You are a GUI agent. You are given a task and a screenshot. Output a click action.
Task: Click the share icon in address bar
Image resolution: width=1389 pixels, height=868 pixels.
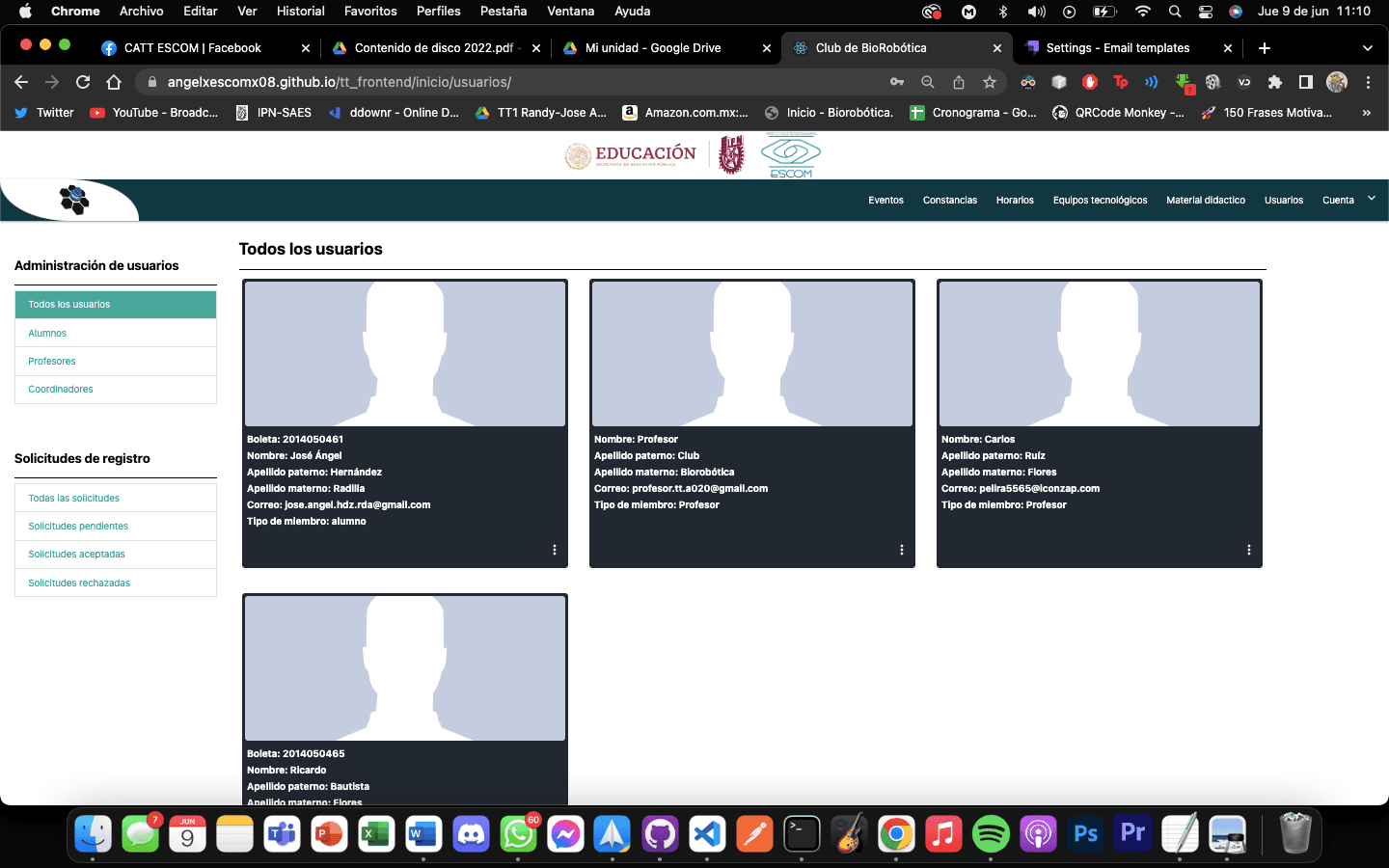click(959, 82)
